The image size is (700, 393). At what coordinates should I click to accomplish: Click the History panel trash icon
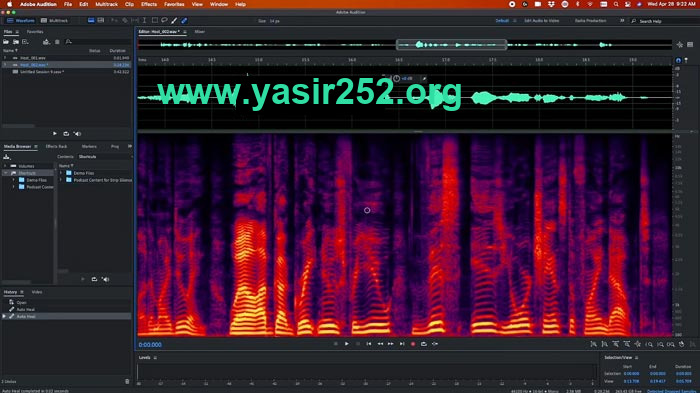pos(127,381)
